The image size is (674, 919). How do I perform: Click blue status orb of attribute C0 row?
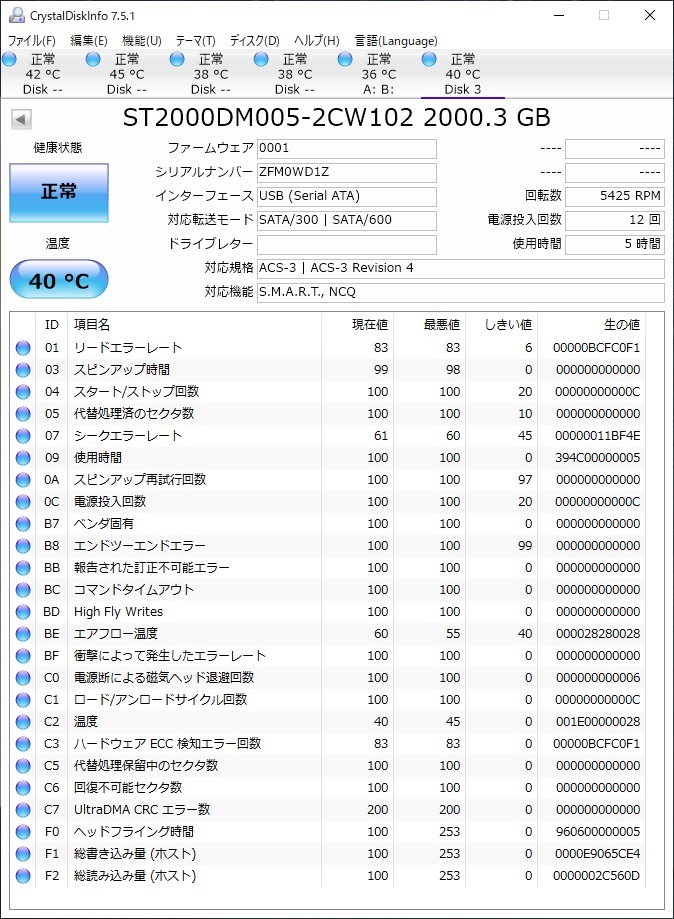(x=23, y=678)
